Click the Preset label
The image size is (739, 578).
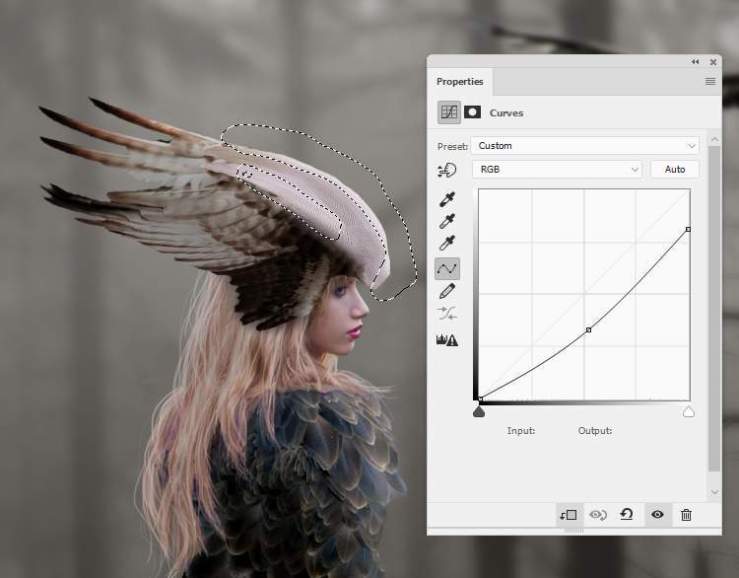pos(452,146)
